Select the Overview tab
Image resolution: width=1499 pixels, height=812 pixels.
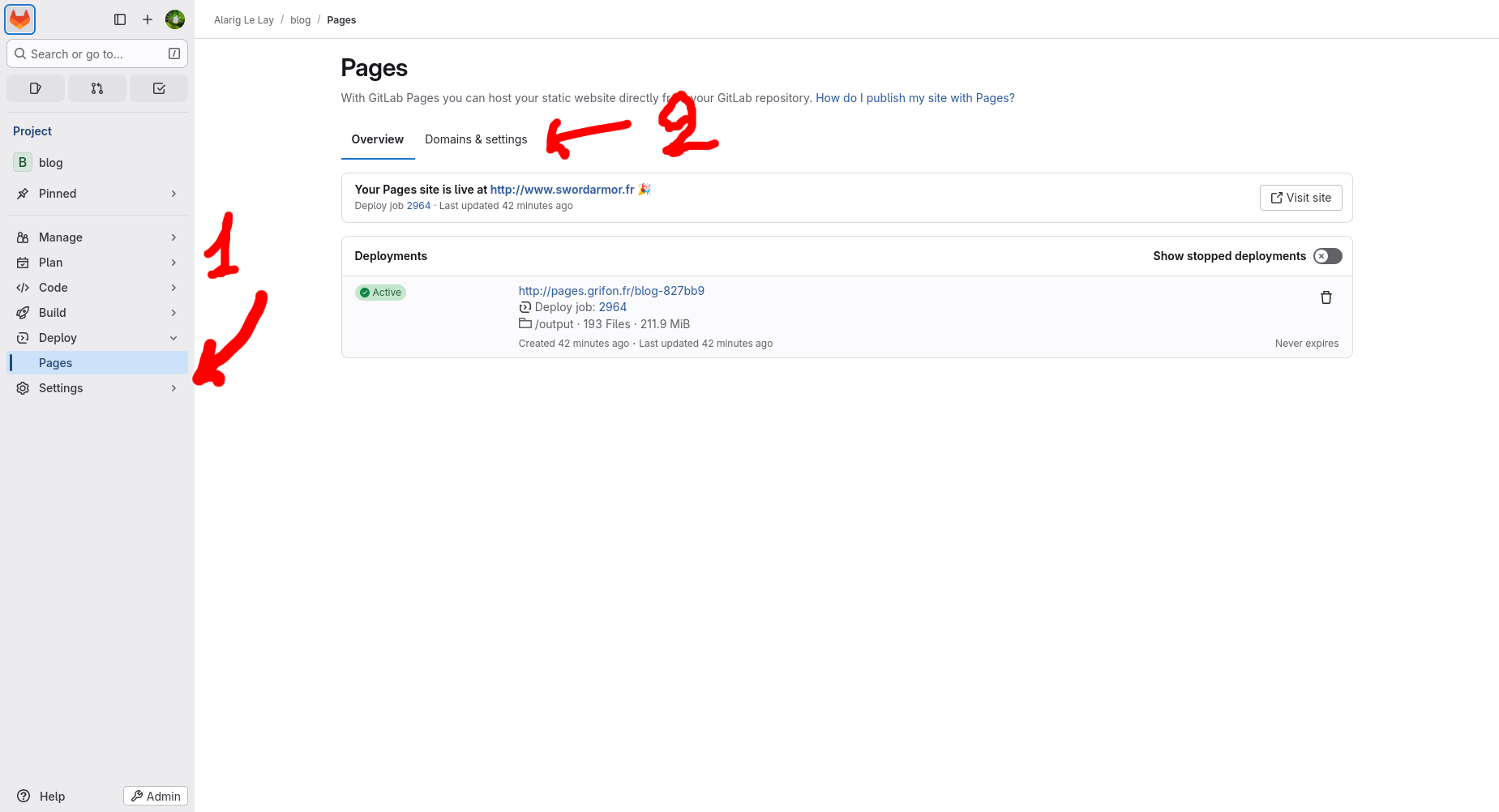point(377,139)
